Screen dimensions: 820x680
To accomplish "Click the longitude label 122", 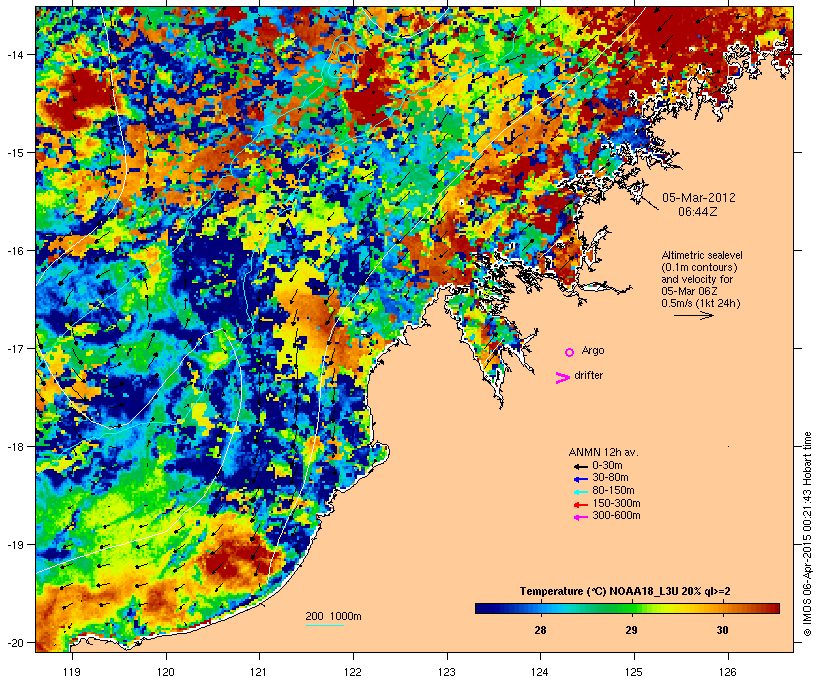I will (x=353, y=672).
